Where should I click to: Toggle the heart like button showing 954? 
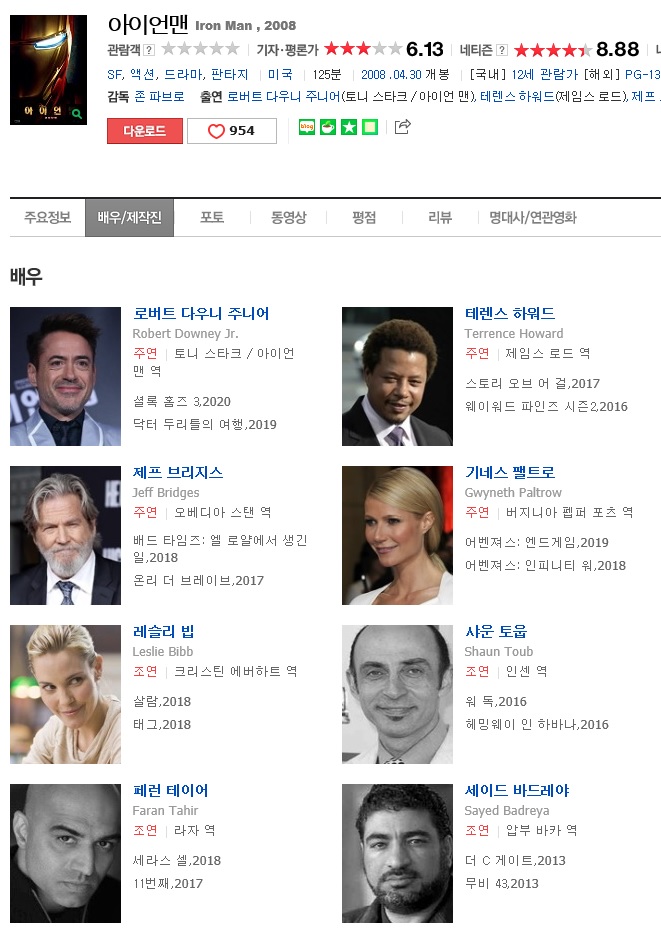[x=232, y=131]
